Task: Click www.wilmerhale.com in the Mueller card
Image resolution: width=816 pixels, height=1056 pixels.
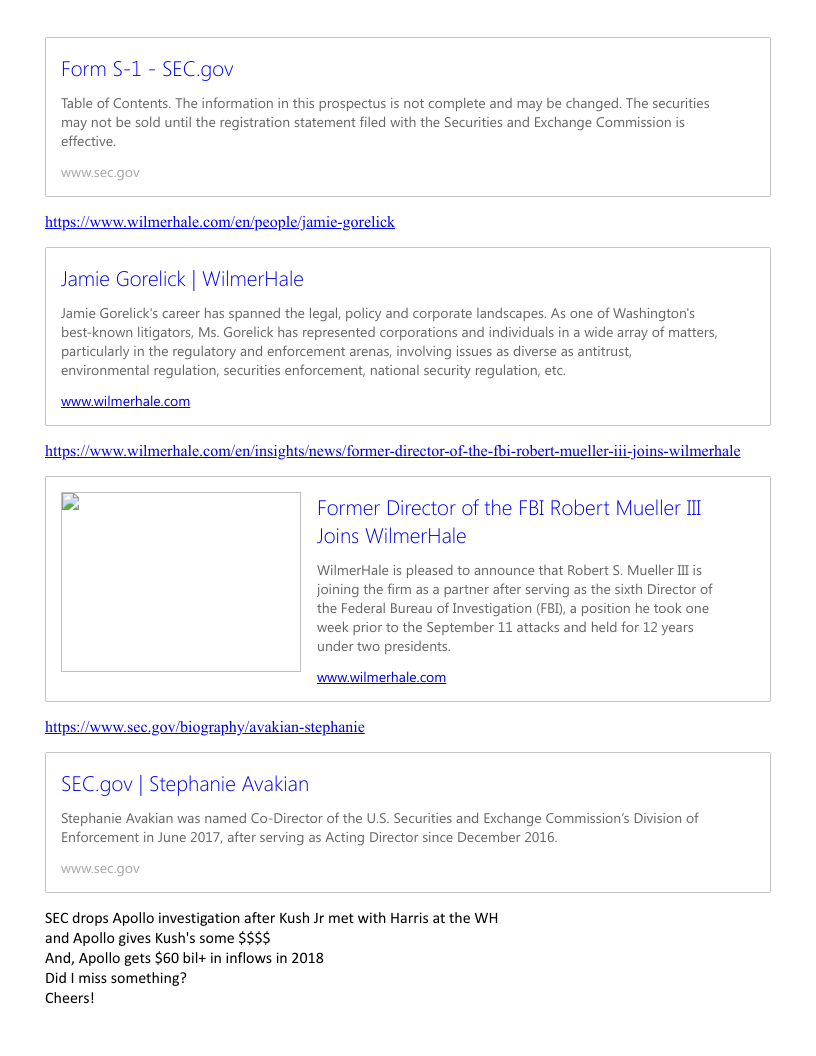Action: coord(381,677)
